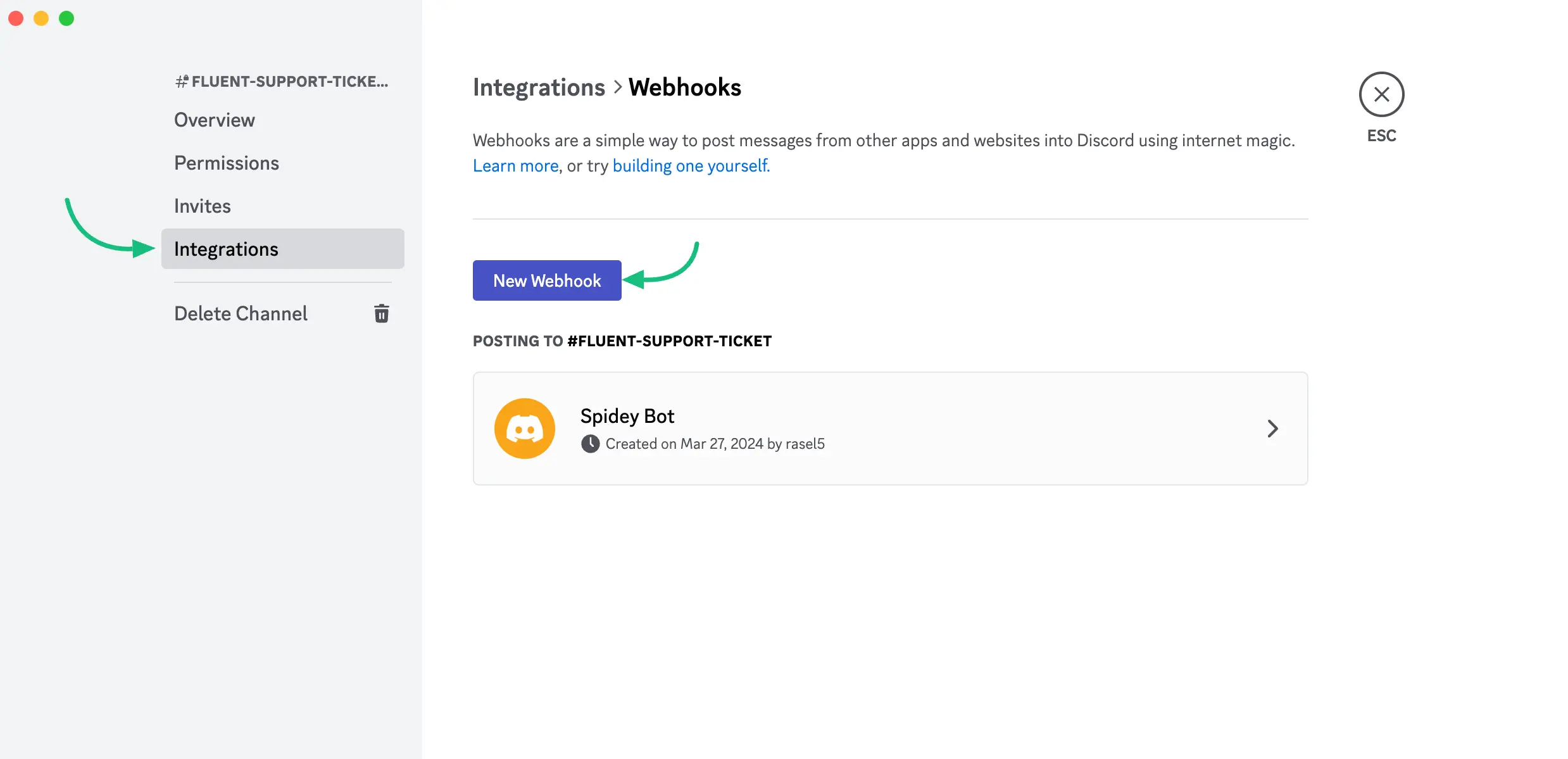Click the New Webhook button
This screenshot has height=759, width=1568.
click(546, 280)
